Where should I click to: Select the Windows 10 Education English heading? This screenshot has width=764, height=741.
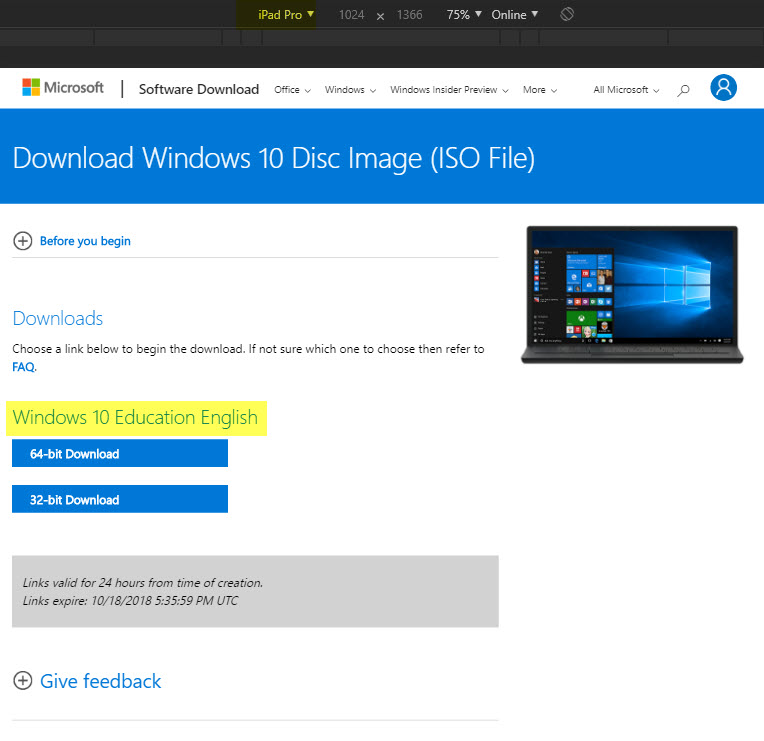135,418
